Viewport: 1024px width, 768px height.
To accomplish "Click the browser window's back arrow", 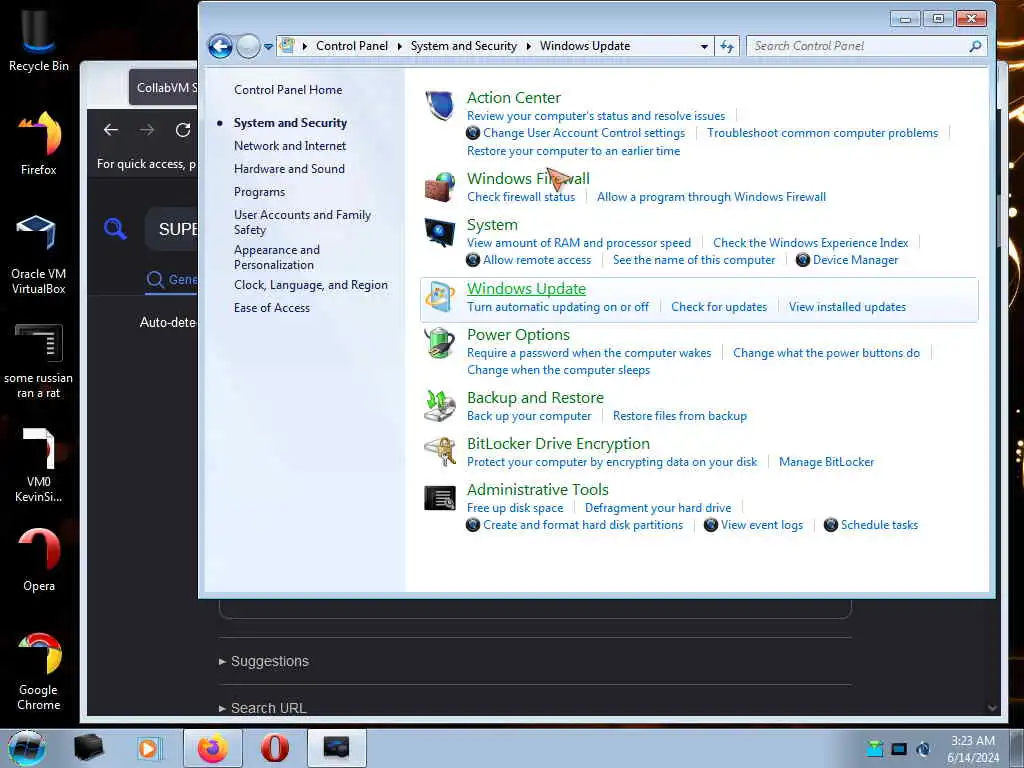I will click(111, 130).
